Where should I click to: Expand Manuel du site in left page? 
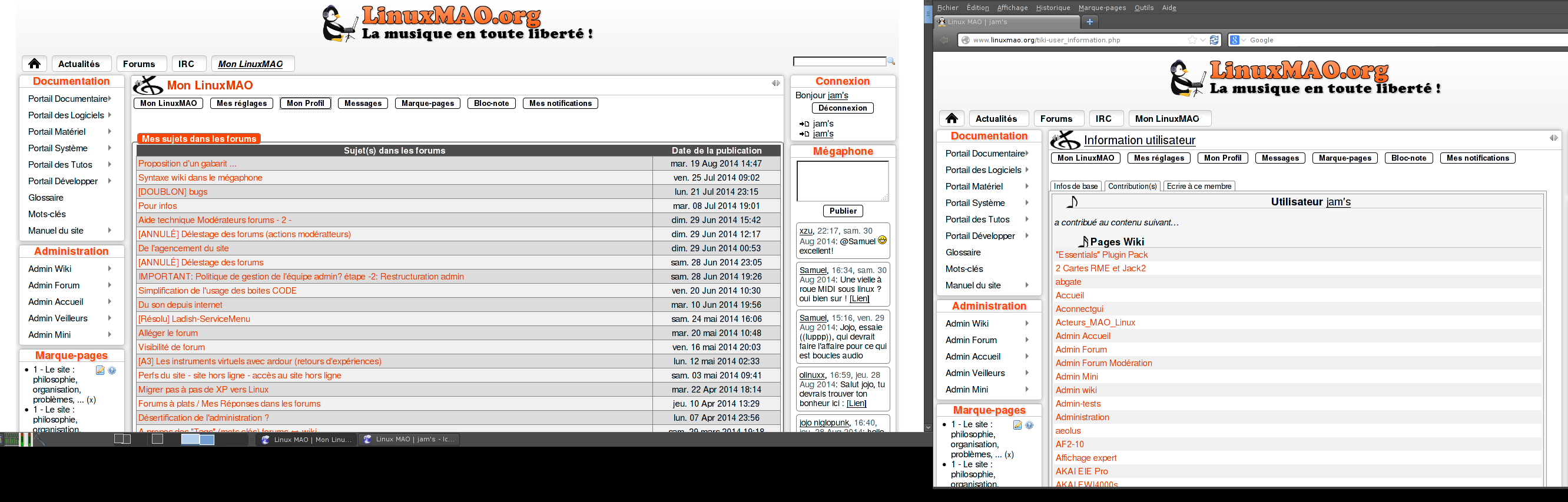click(x=110, y=231)
